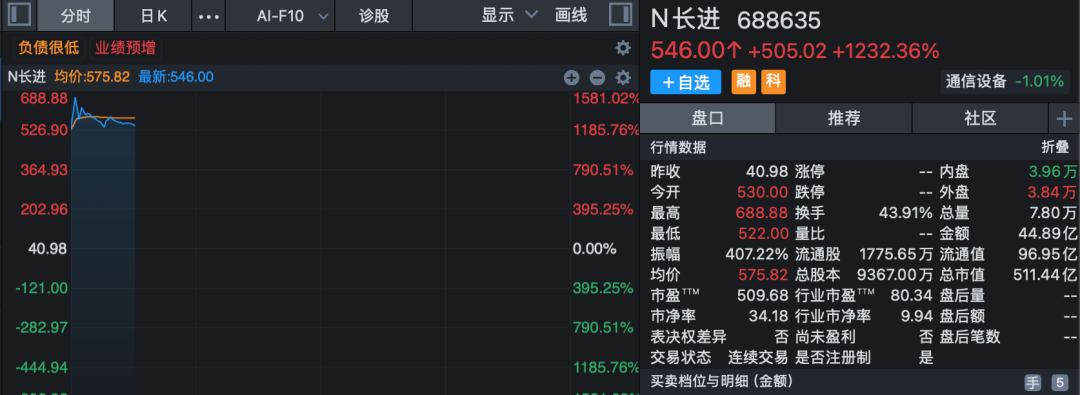1080x395 pixels.
Task: Click the 科 STAR market badge
Action: (773, 82)
